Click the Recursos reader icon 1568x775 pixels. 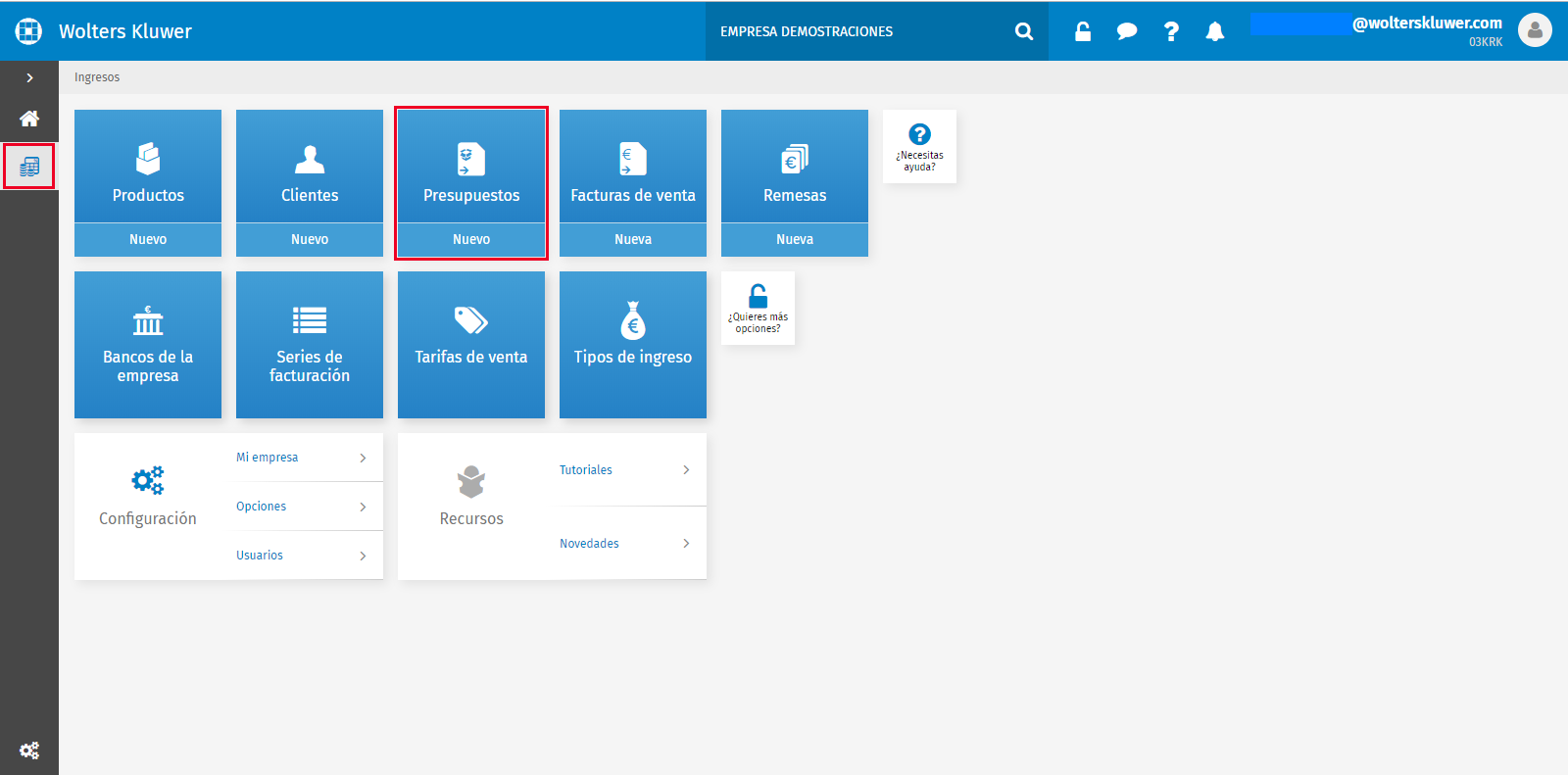(471, 481)
